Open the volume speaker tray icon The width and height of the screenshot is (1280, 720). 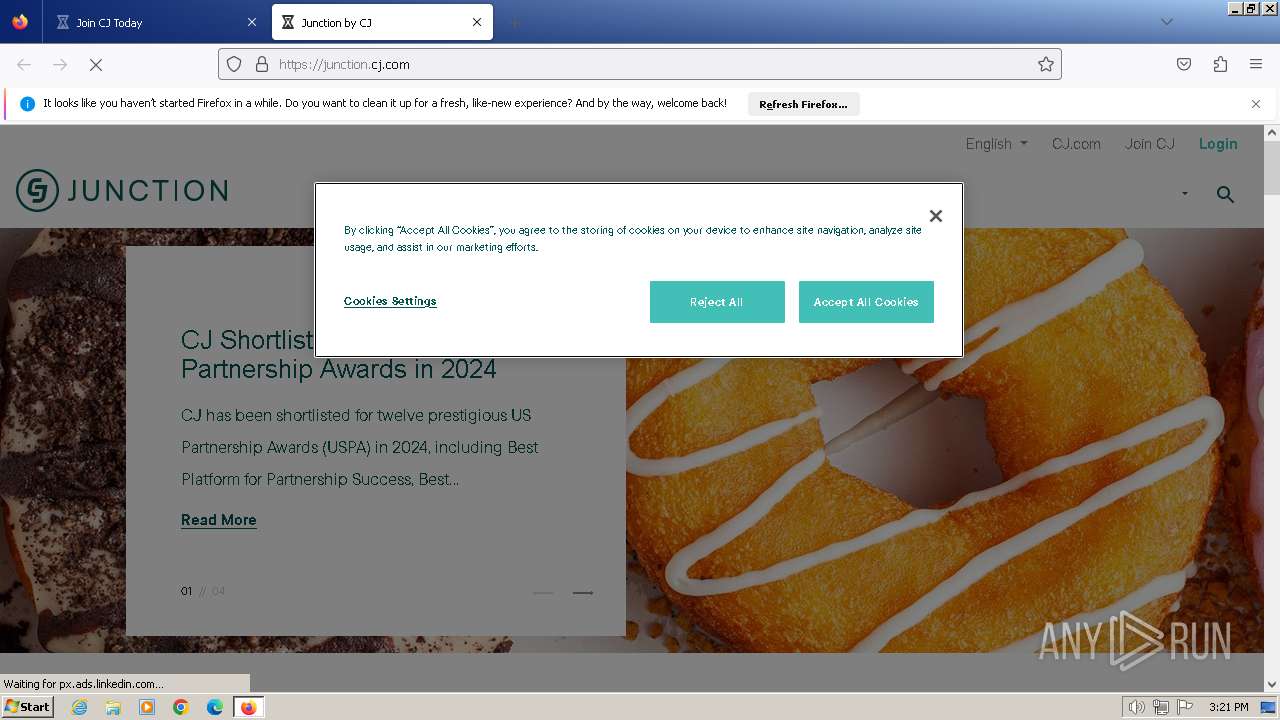[x=1136, y=707]
